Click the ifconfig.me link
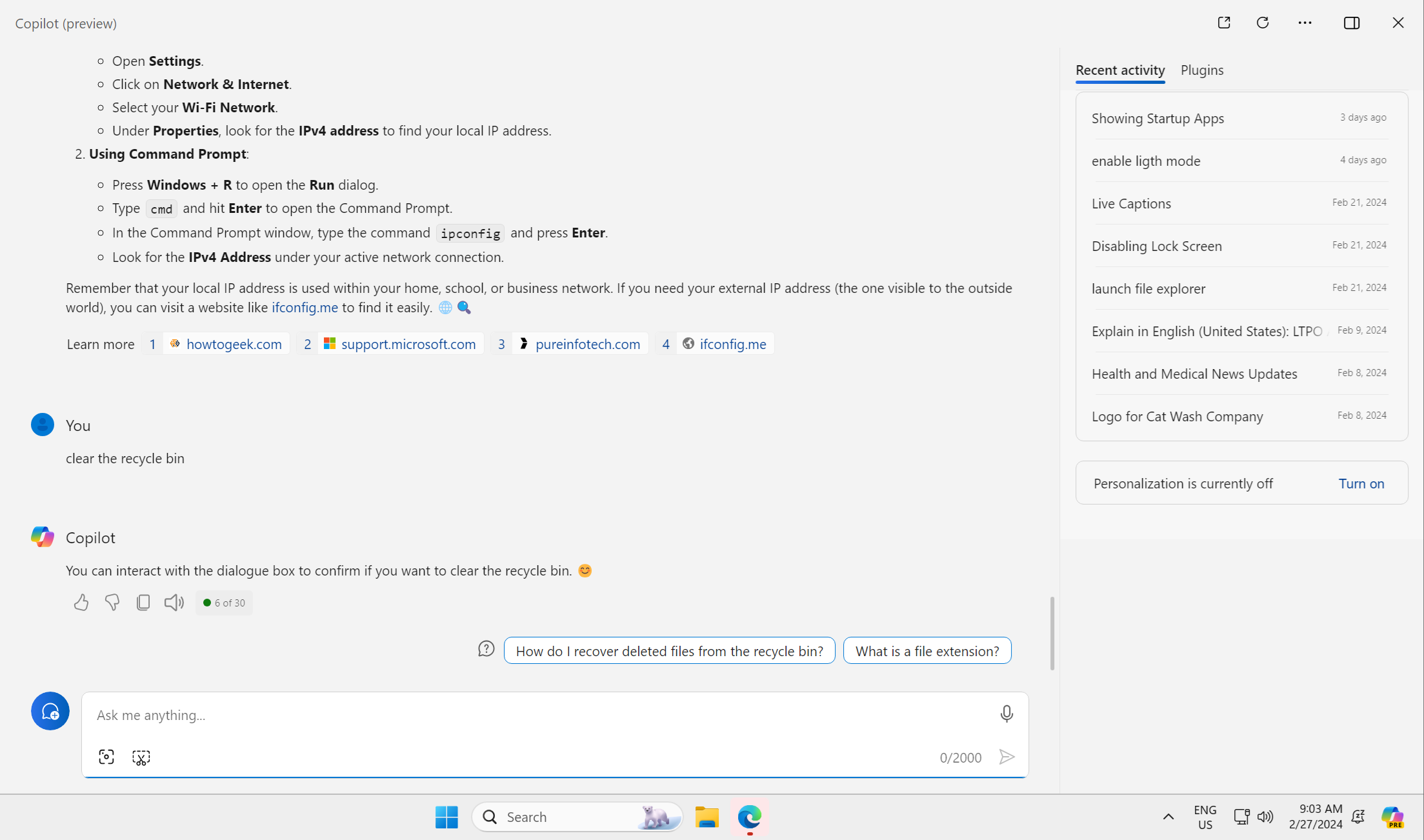Image resolution: width=1424 pixels, height=840 pixels. click(x=732, y=343)
